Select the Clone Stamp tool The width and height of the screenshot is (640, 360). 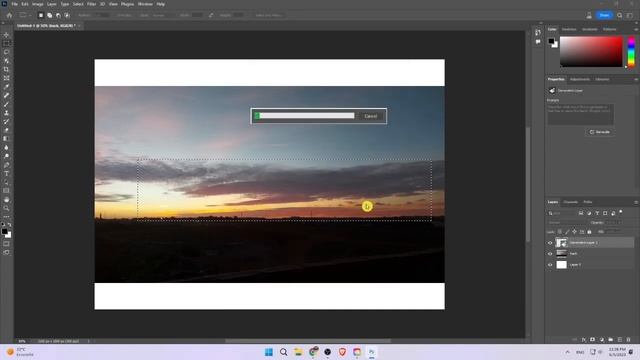click(x=6, y=113)
